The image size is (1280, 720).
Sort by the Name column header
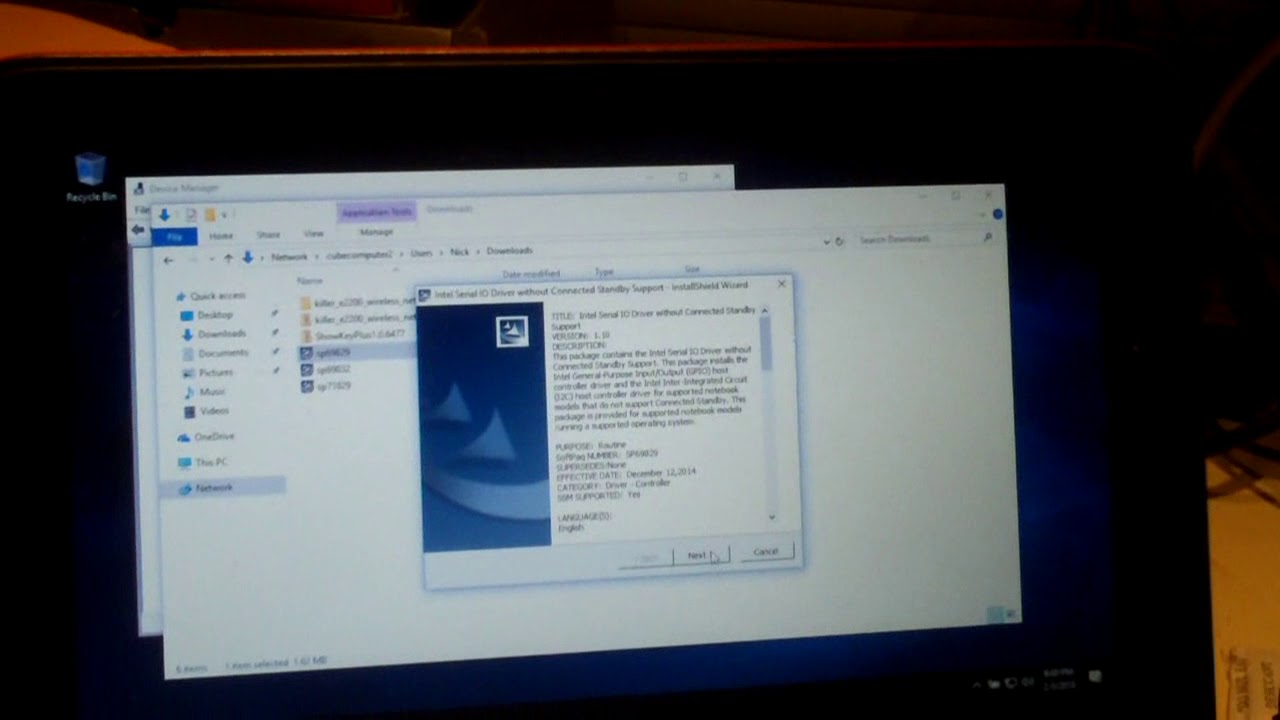(310, 281)
